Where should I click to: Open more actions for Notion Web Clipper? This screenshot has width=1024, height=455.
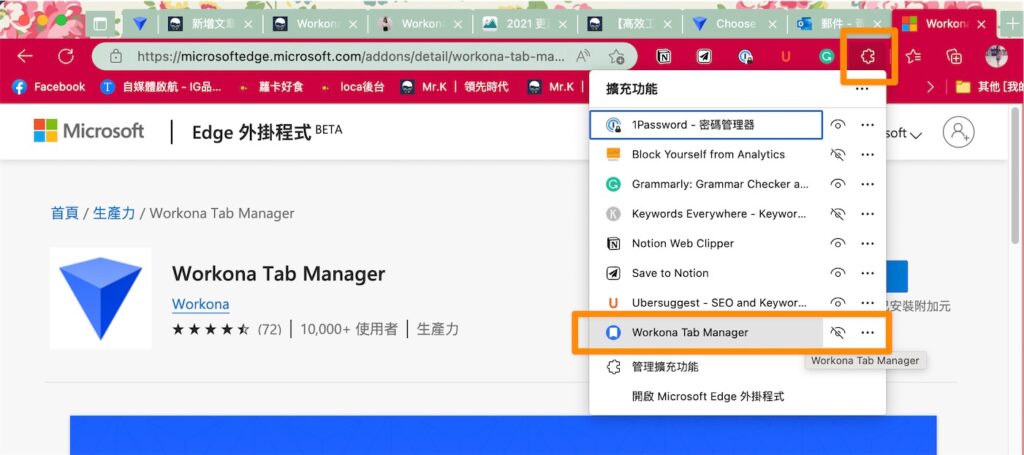click(x=867, y=243)
